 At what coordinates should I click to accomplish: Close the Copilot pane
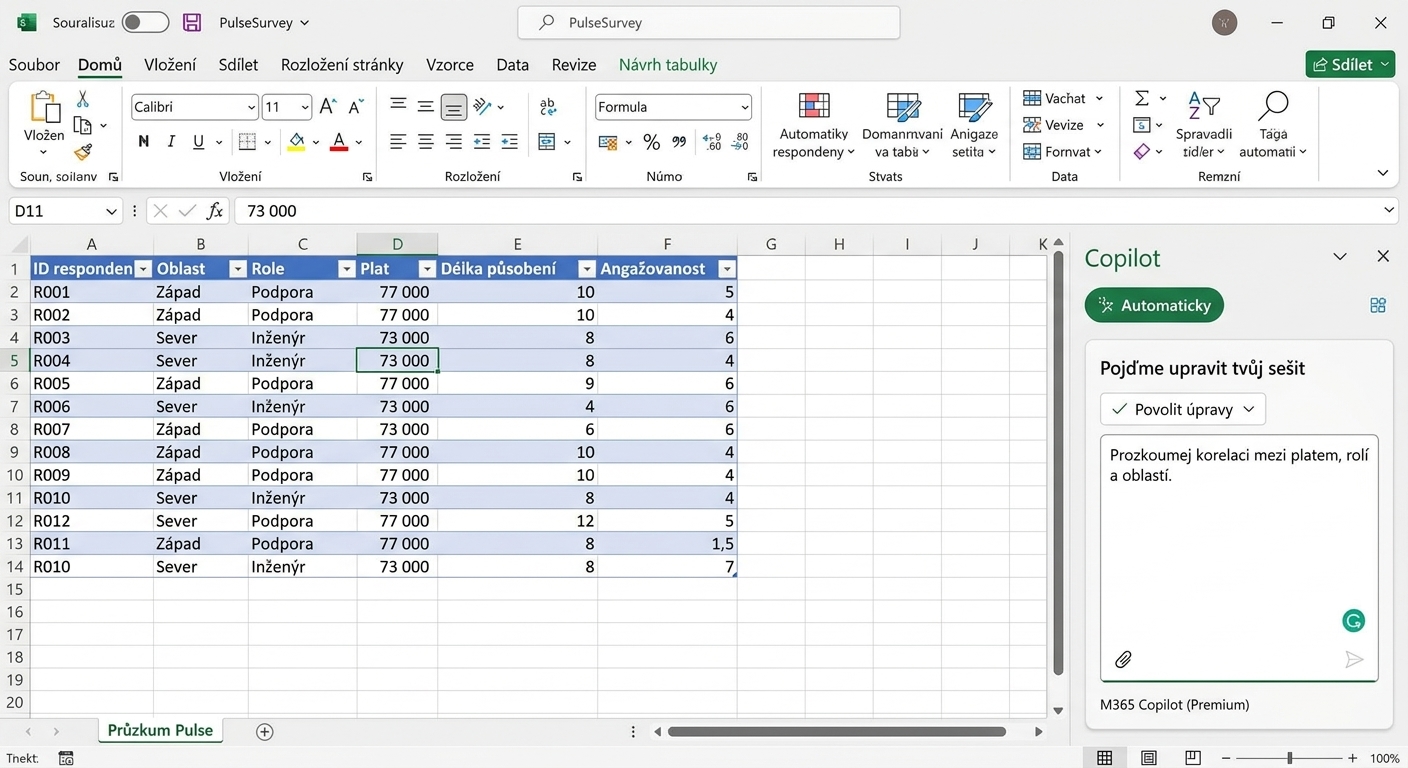(1383, 257)
